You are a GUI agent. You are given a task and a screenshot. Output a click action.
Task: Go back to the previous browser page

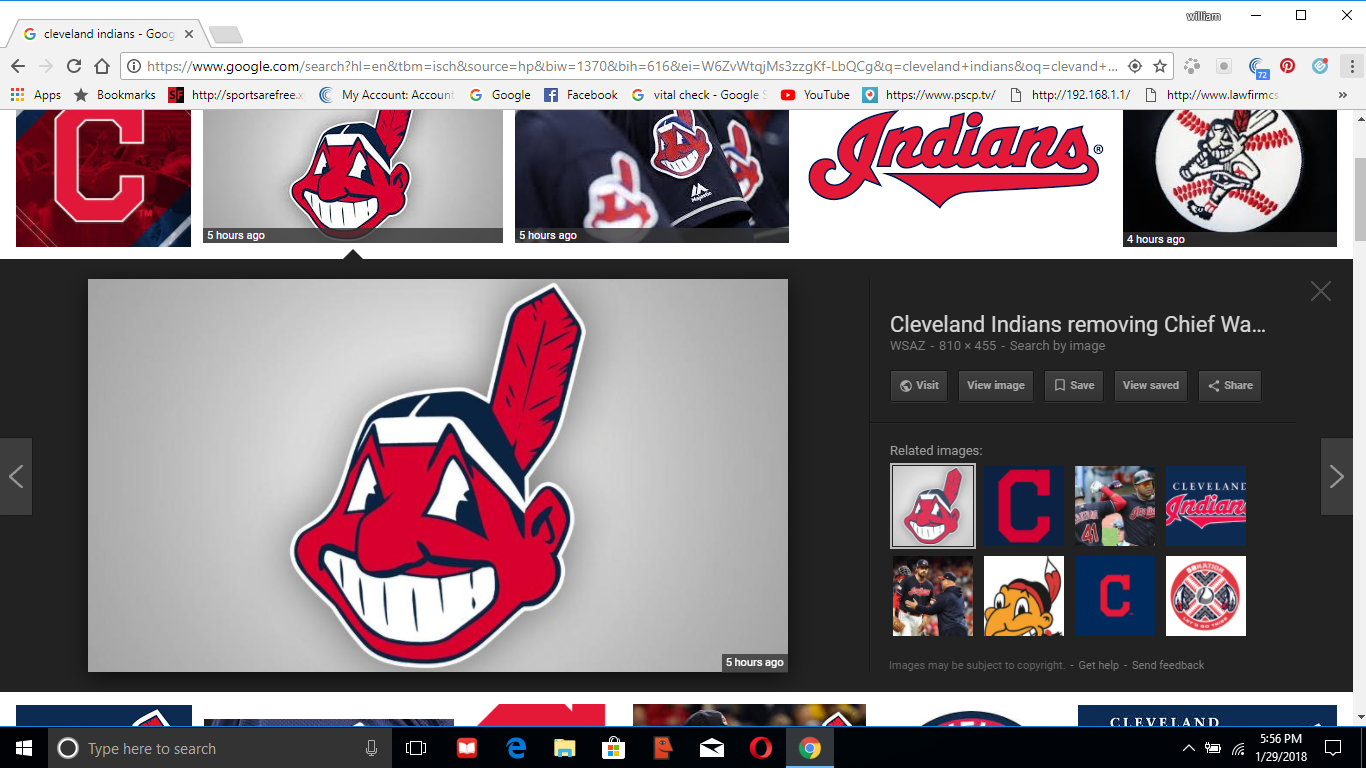[18, 66]
